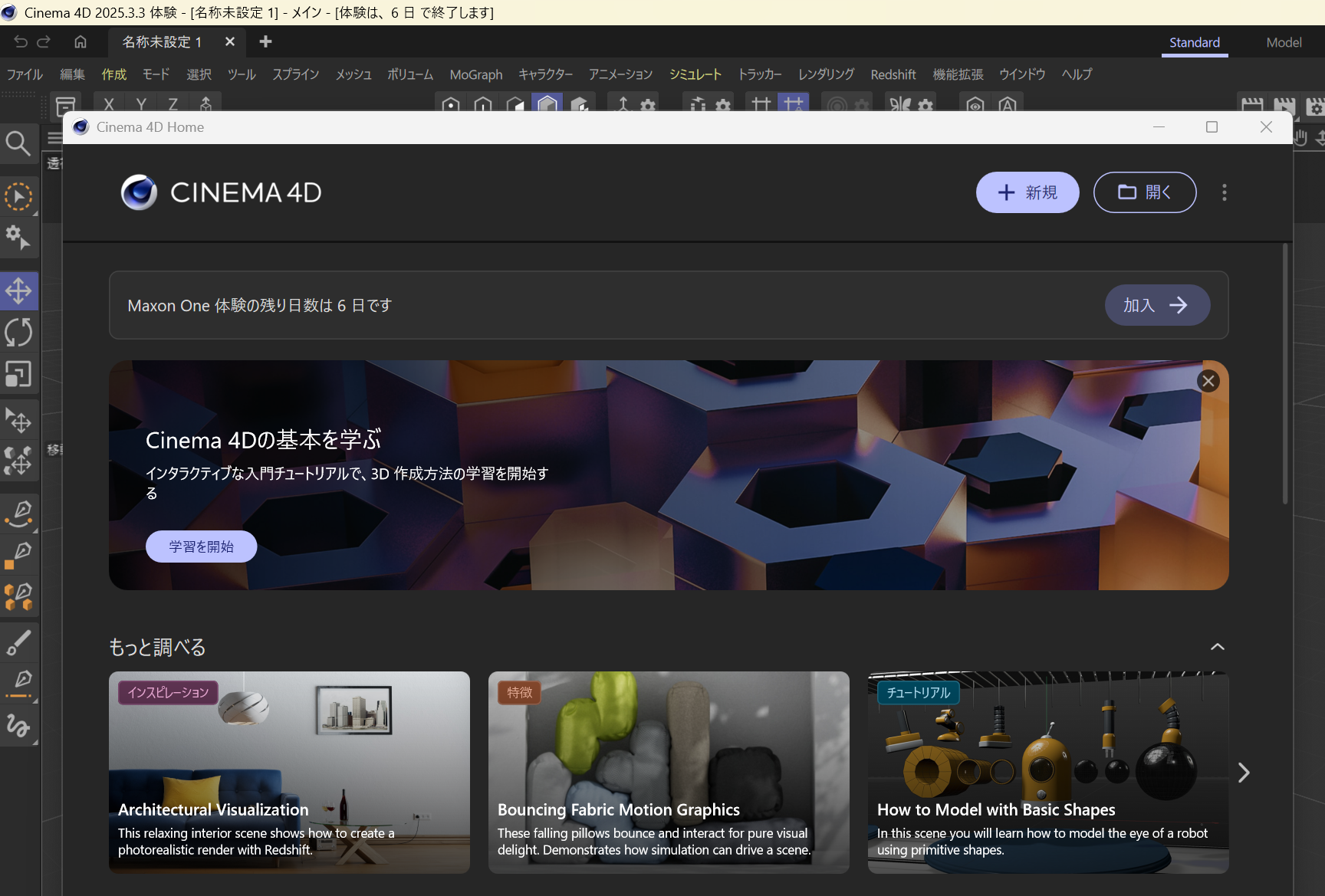Show next cards with the right arrow

point(1244,773)
